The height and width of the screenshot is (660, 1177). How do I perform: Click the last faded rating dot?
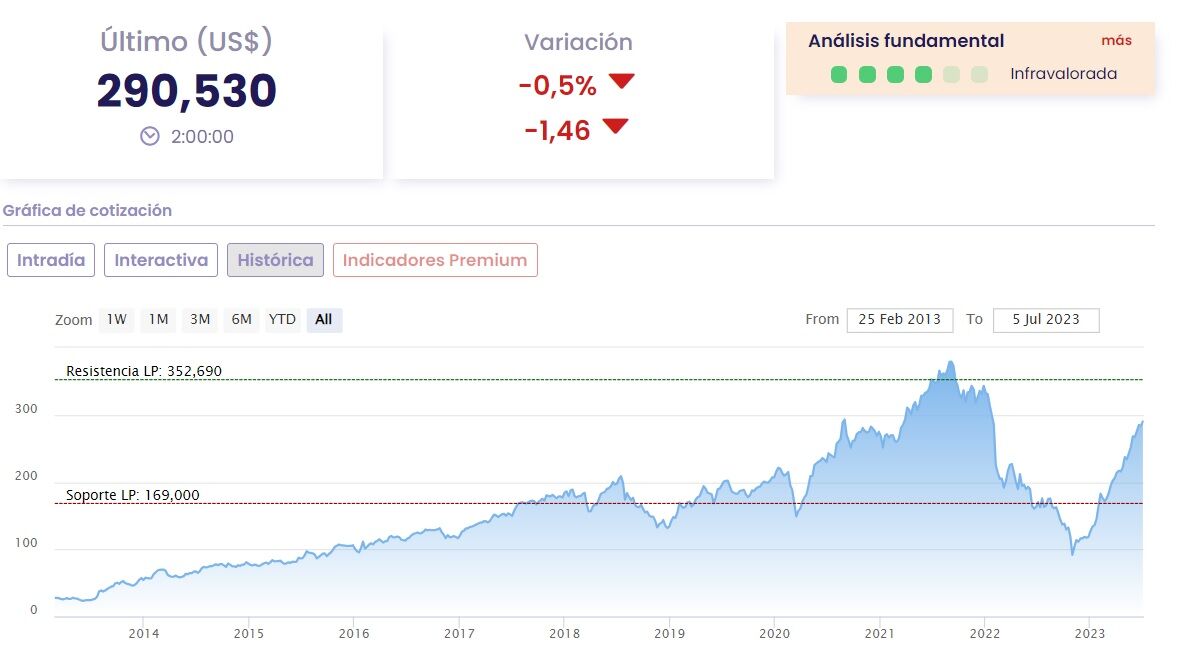[x=979, y=74]
